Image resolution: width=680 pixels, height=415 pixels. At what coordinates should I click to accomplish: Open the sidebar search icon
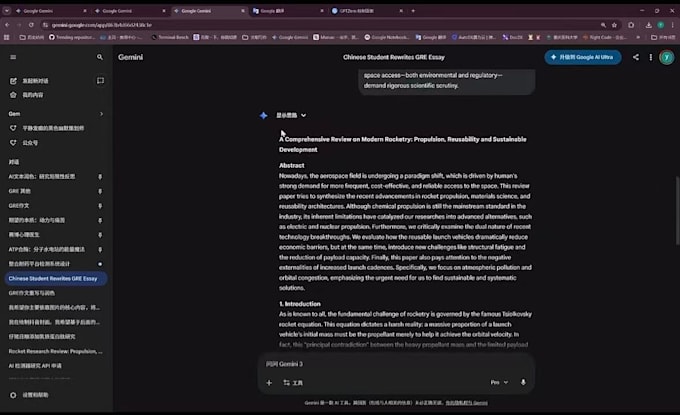100,57
